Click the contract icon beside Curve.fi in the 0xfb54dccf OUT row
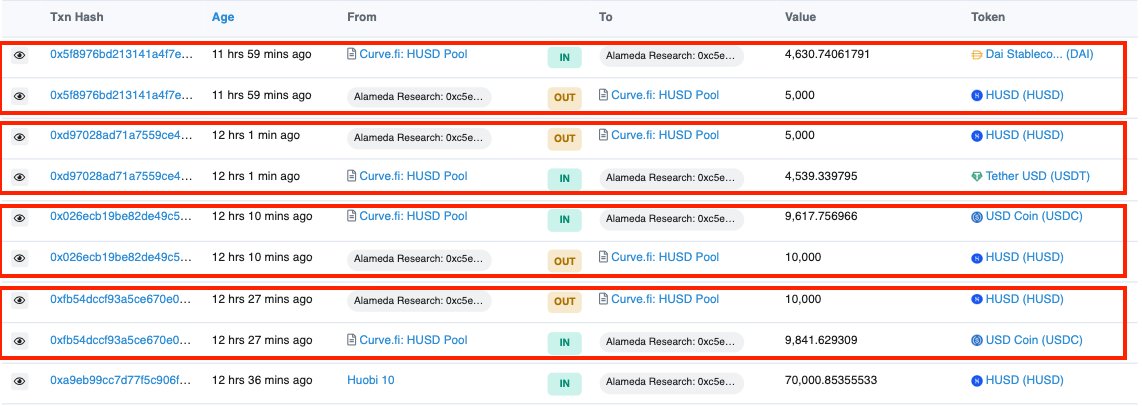This screenshot has height=406, width=1142. (603, 299)
